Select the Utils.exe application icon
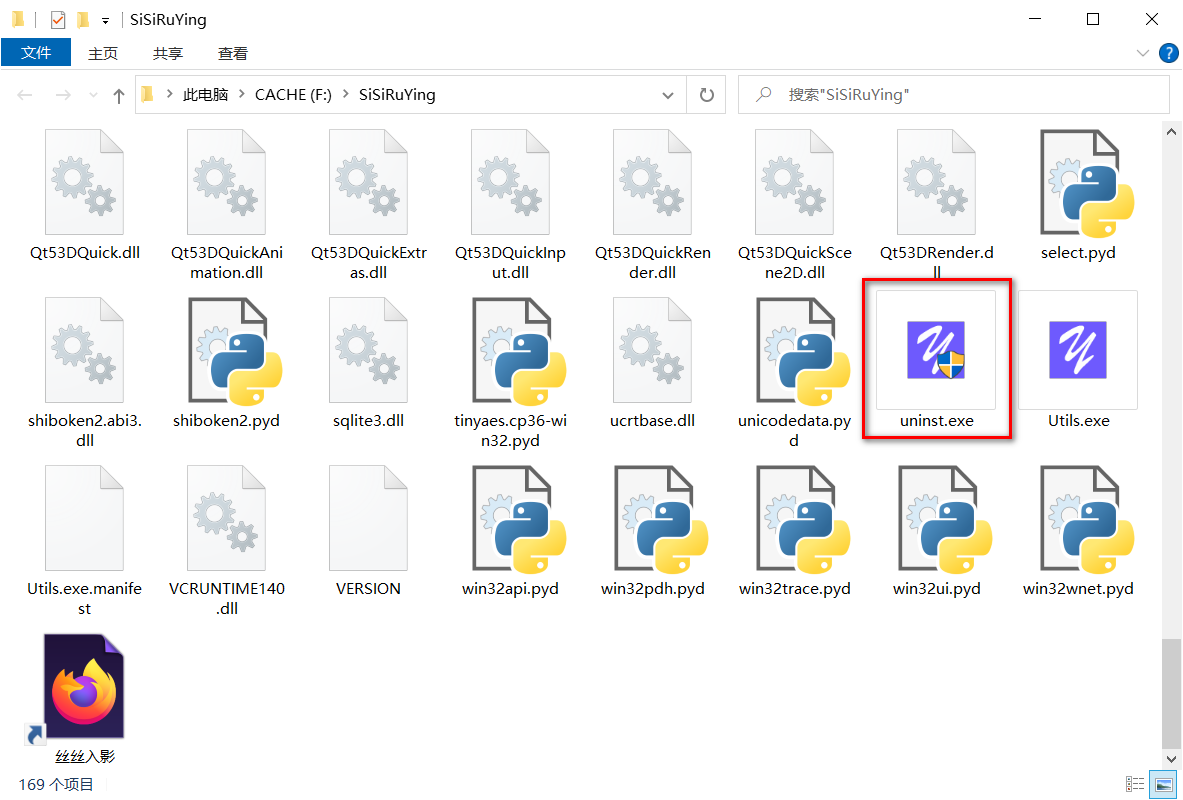This screenshot has height=800, width=1183. point(1078,350)
